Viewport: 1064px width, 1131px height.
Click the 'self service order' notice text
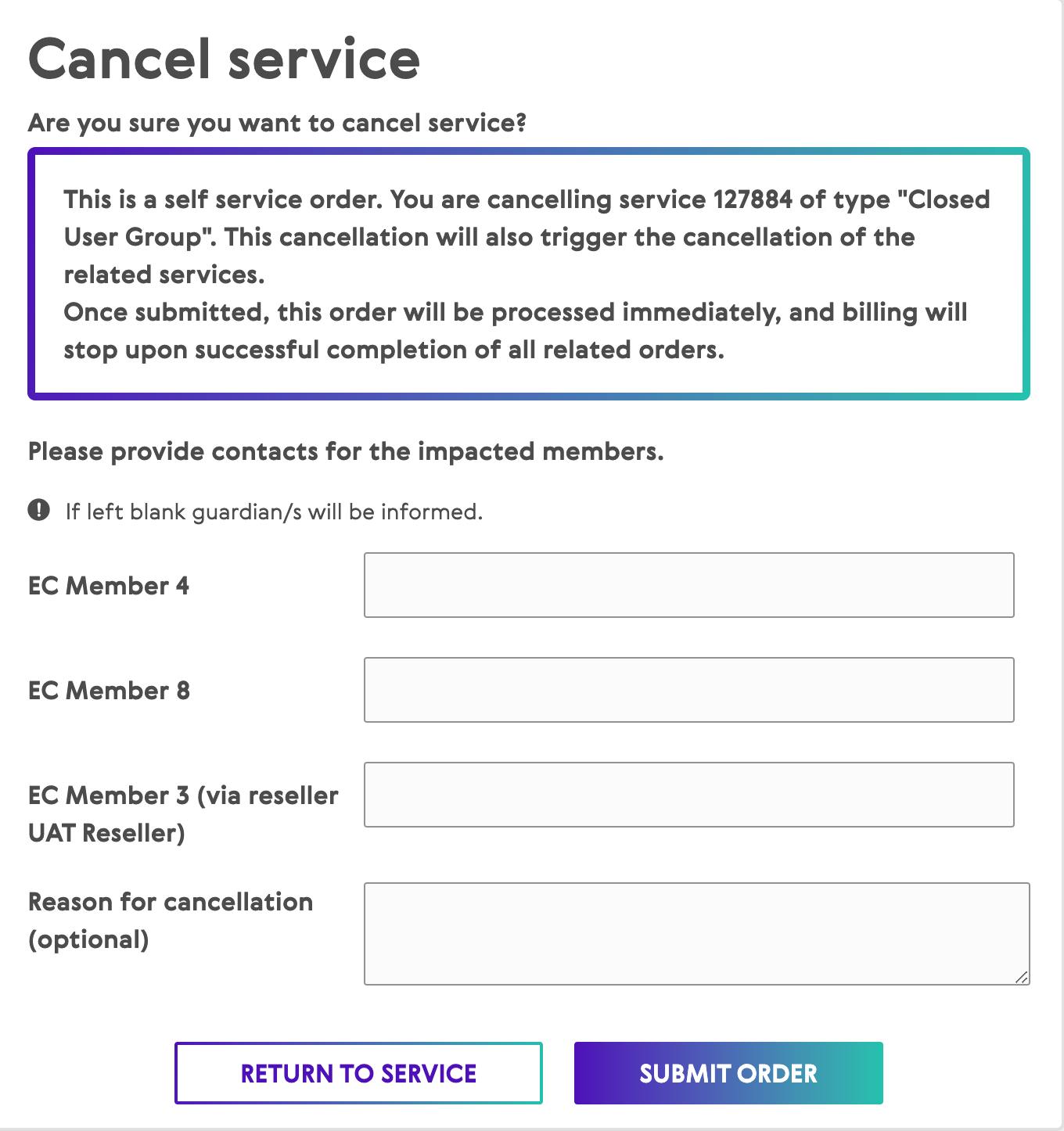[x=223, y=199]
